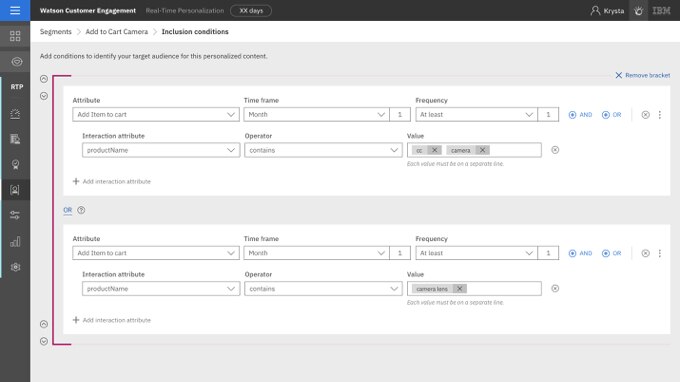
Task: Click the IBM logo
Action: 661,10
